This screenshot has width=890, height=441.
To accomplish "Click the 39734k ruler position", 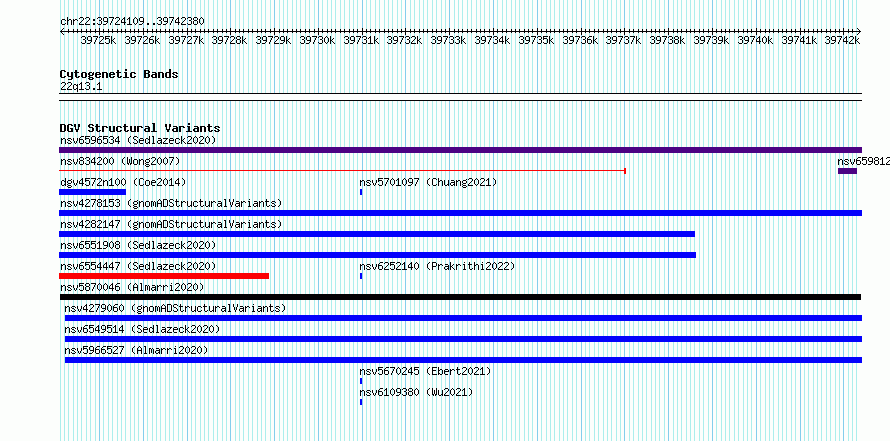I will click(492, 40).
